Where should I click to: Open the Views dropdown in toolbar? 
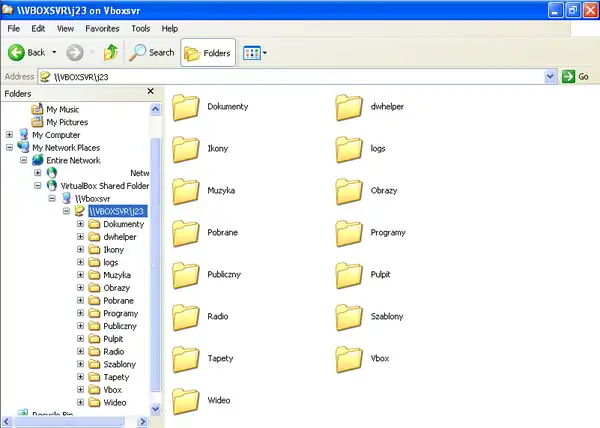pos(255,52)
